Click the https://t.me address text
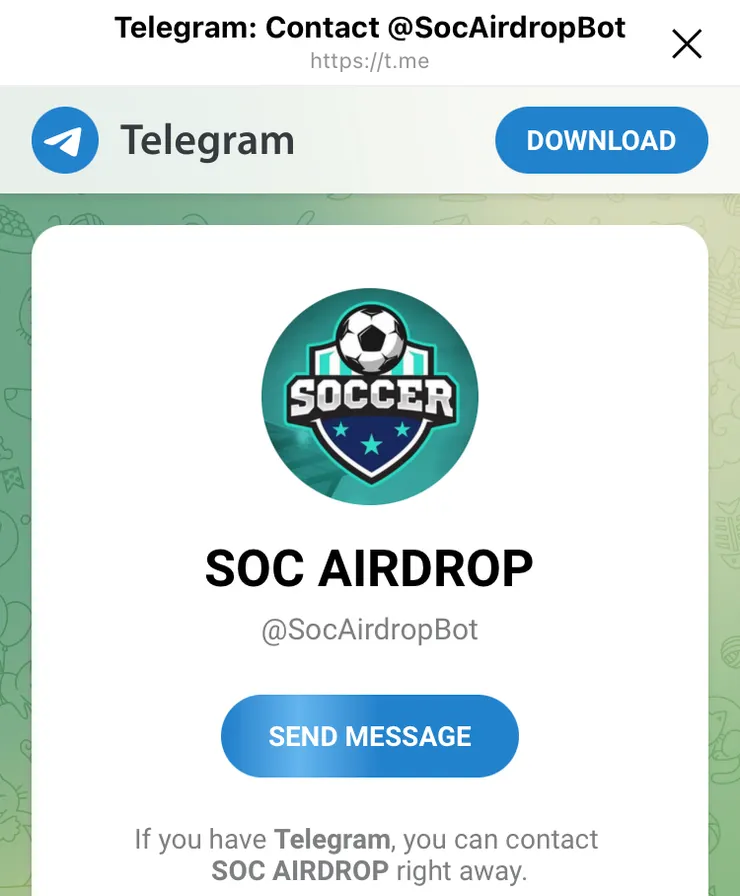Screen dimensions: 740x896 [x=370, y=61]
